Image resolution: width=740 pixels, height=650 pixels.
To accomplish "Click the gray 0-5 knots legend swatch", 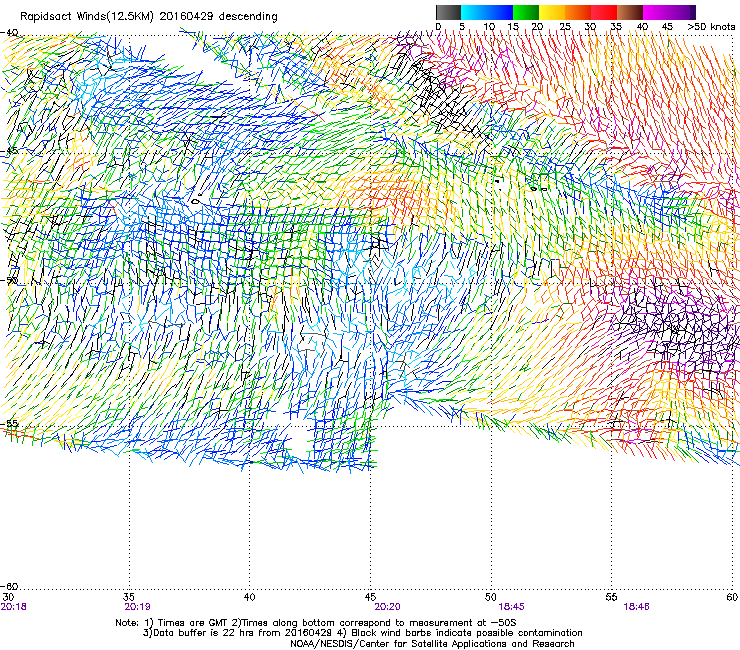I will (x=448, y=12).
